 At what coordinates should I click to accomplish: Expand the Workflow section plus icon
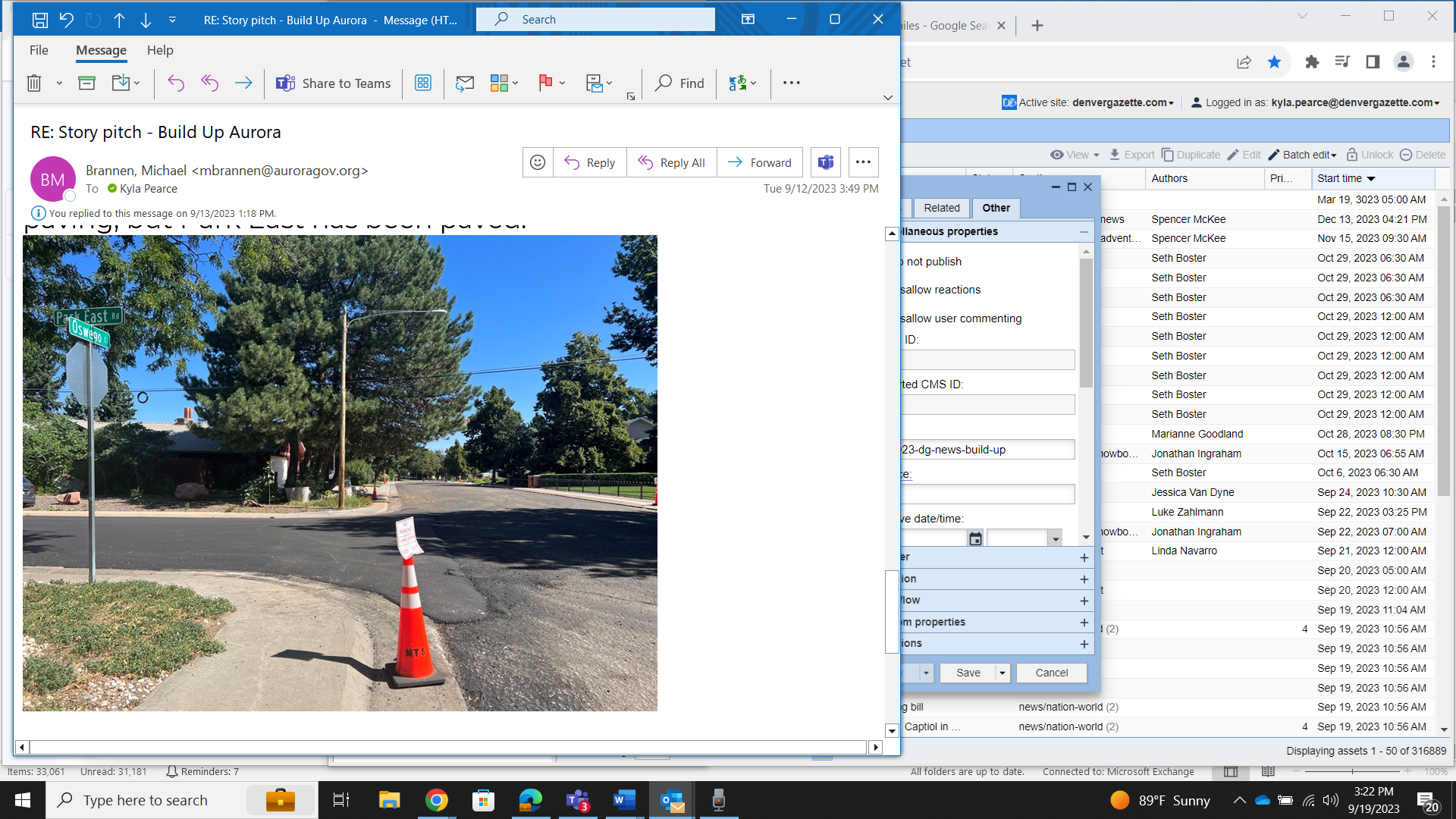[1084, 601]
